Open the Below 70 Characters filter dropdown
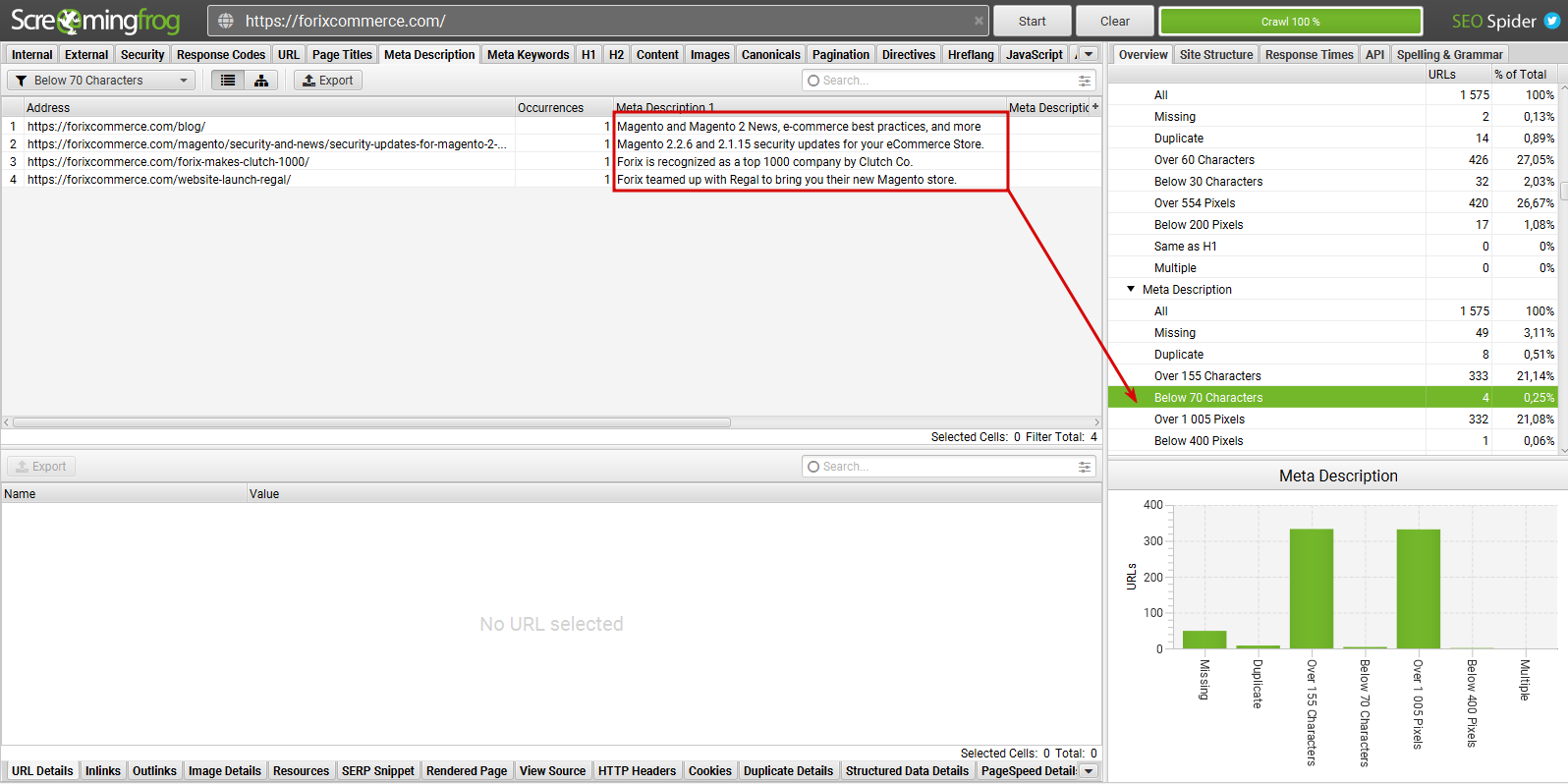The width and height of the screenshot is (1568, 784). pos(101,81)
